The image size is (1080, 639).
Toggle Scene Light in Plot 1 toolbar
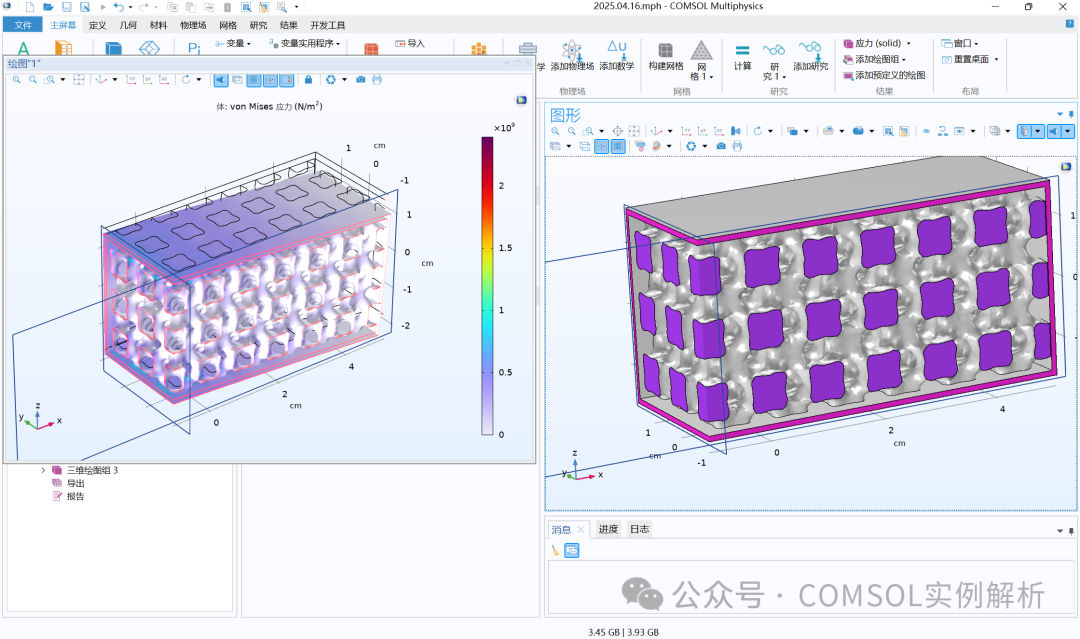pyautogui.click(x=220, y=80)
